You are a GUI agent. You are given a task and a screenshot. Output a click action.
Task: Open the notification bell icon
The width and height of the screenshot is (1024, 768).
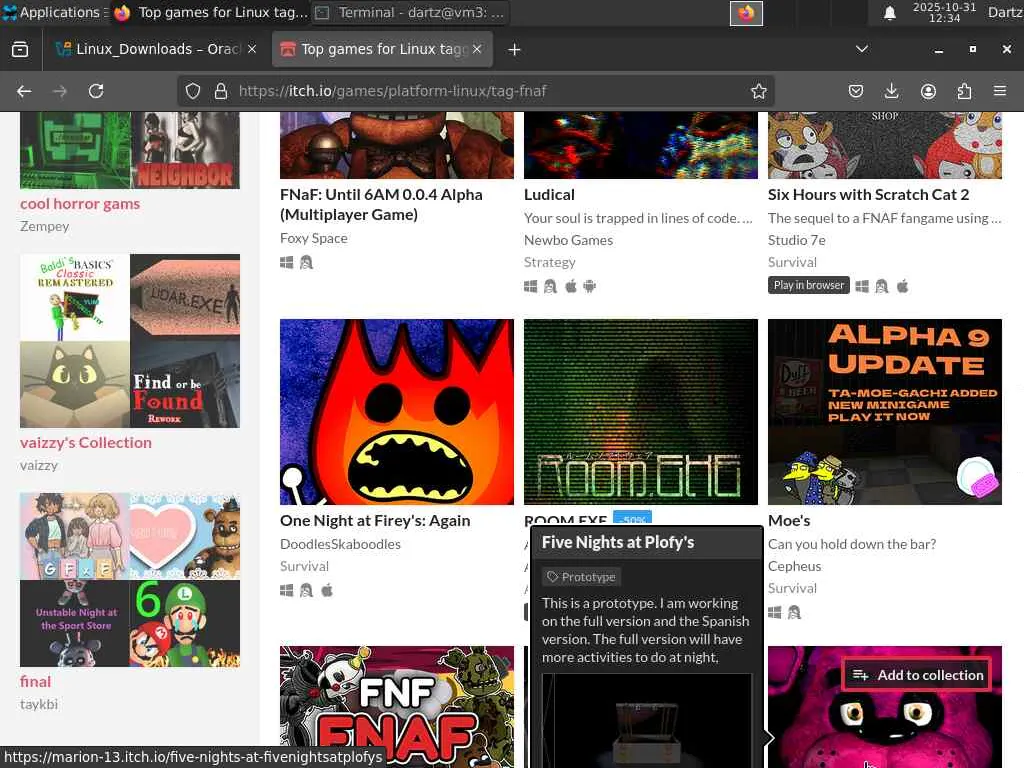coord(889,13)
